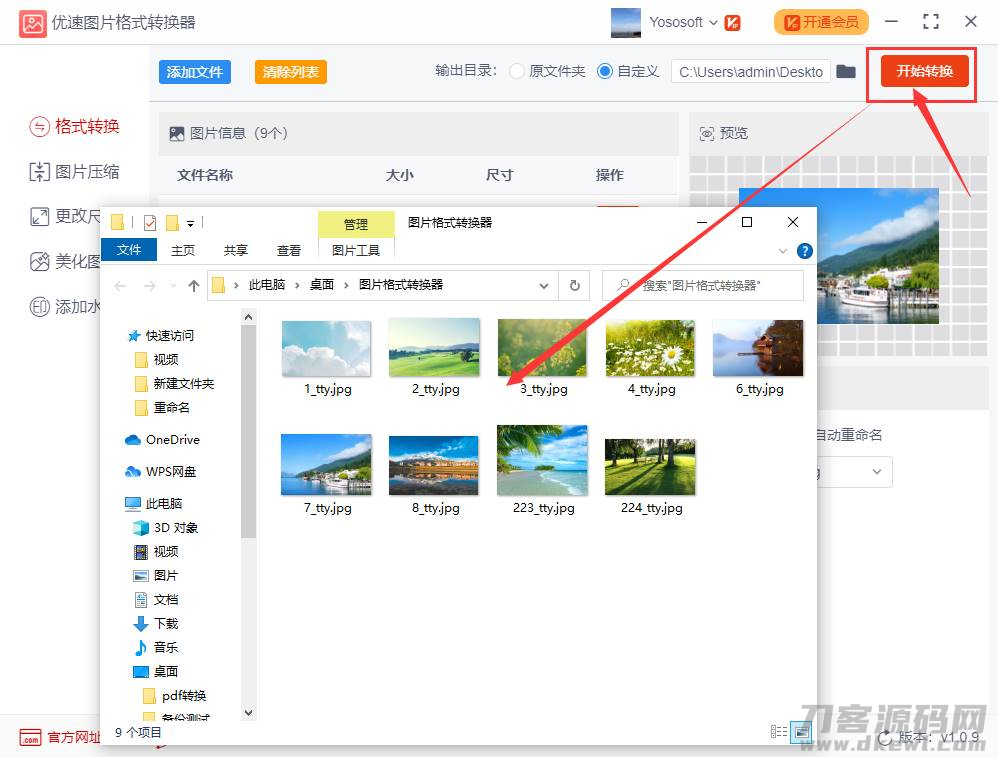Click the VIP badge icon next to Yososoft
Screen dimensions: 998x757
tap(733, 23)
